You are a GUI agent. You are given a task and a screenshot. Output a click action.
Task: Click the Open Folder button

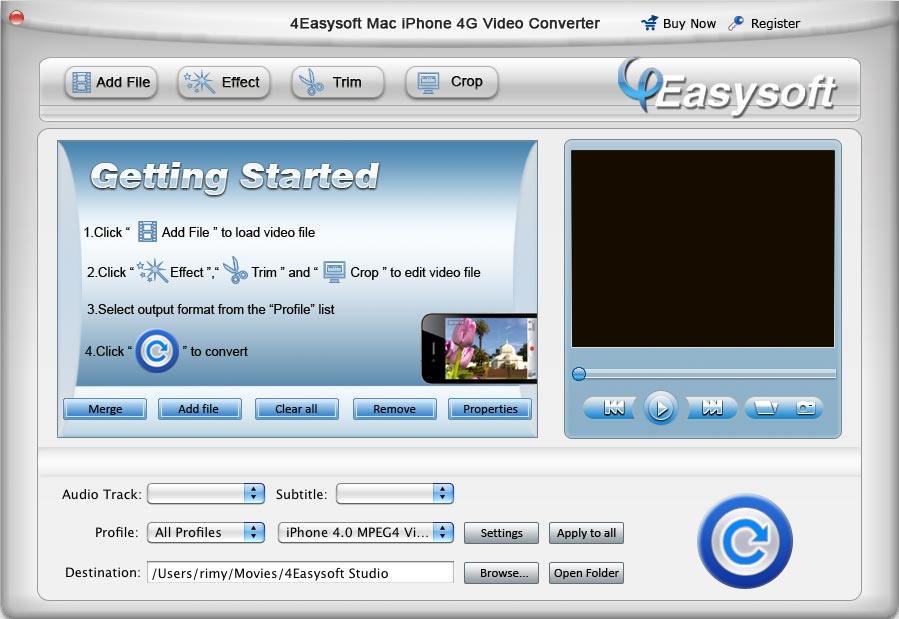[x=586, y=573]
